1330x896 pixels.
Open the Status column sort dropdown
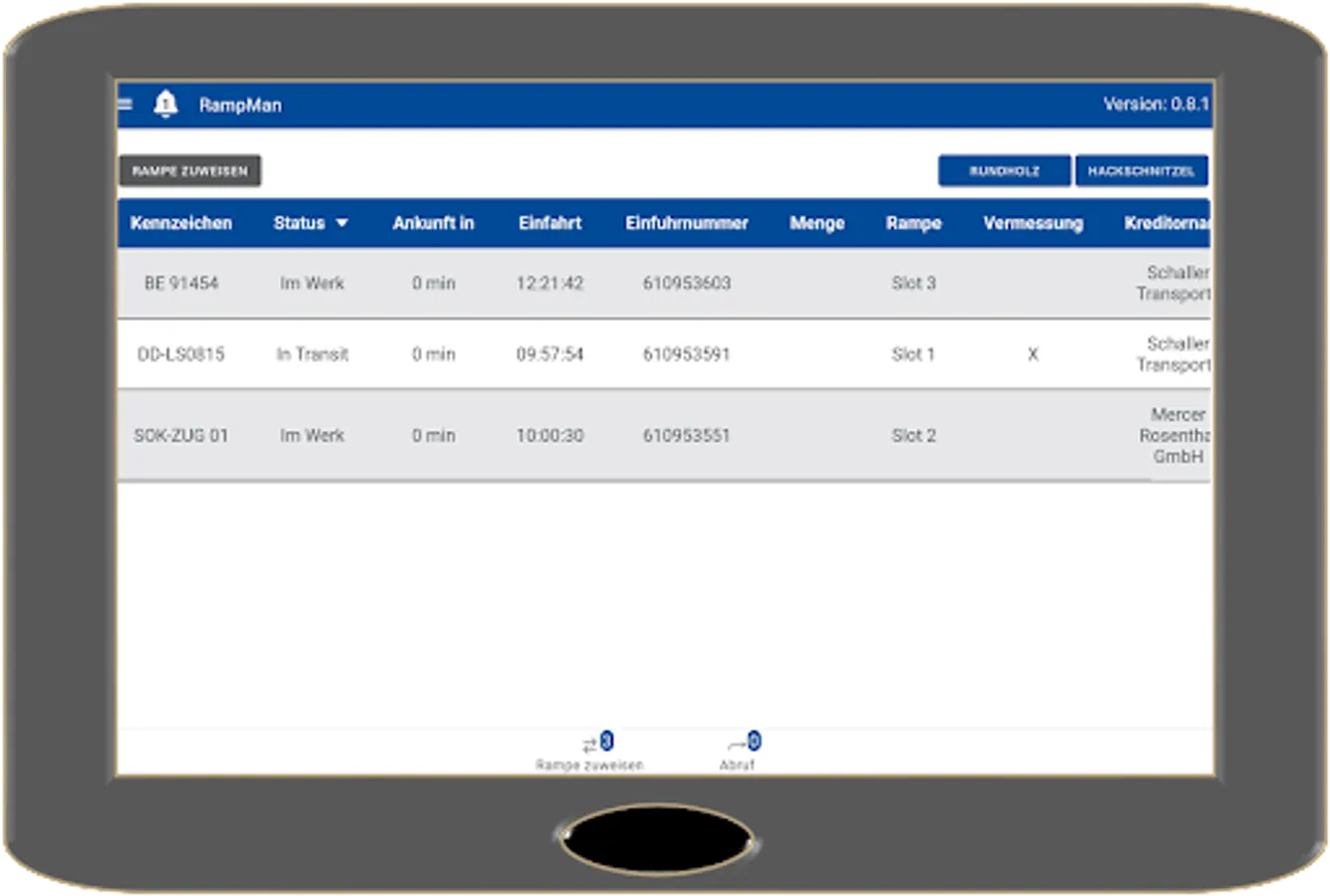tap(341, 223)
